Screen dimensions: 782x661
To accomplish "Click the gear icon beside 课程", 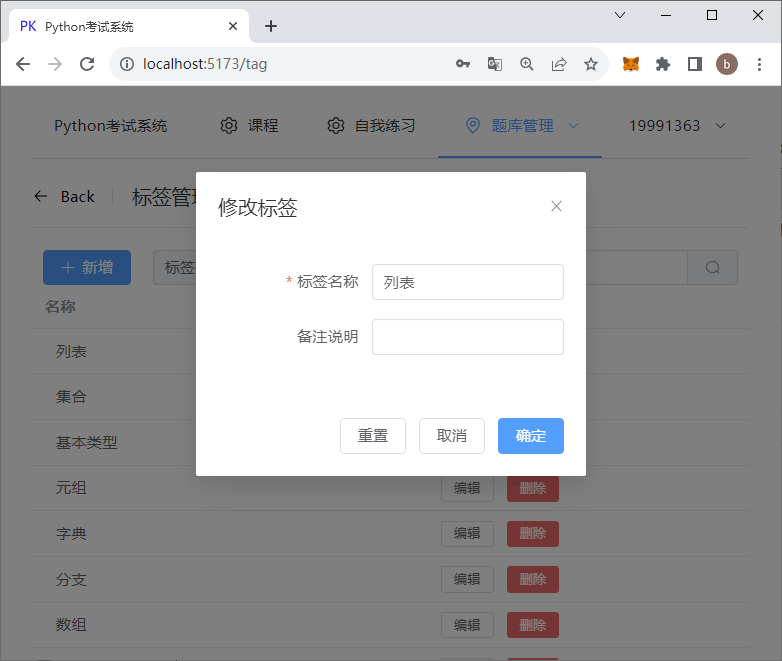I will [x=229, y=126].
